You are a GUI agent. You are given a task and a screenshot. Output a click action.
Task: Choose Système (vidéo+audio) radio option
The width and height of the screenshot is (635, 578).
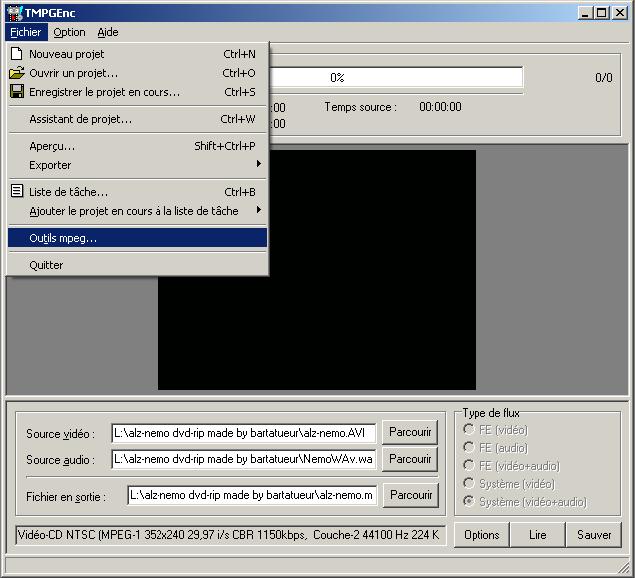point(469,502)
